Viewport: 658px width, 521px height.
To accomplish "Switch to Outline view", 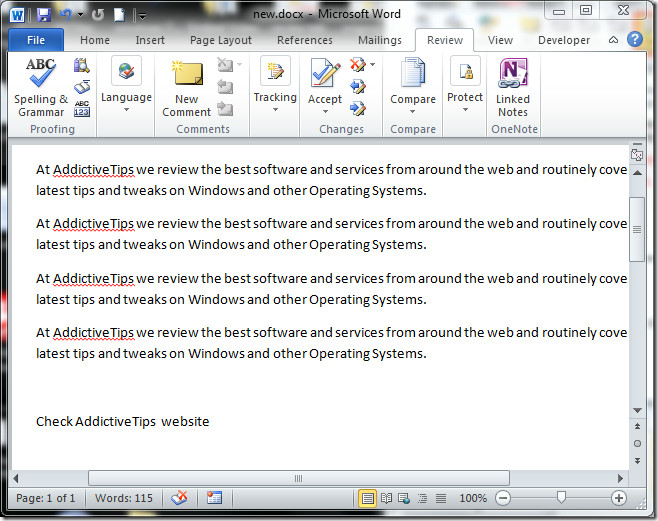I will (x=423, y=498).
